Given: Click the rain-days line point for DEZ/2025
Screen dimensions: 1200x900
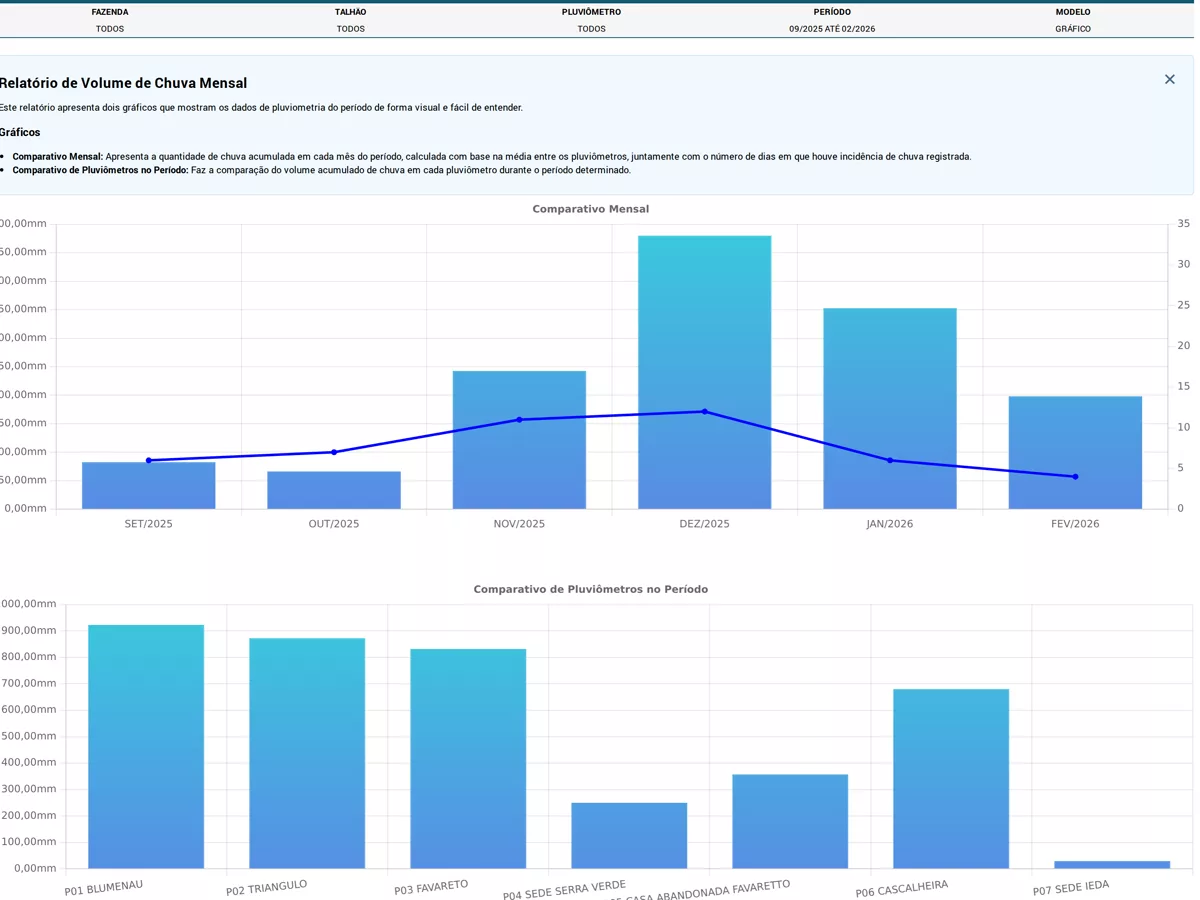Looking at the screenshot, I should click(705, 411).
